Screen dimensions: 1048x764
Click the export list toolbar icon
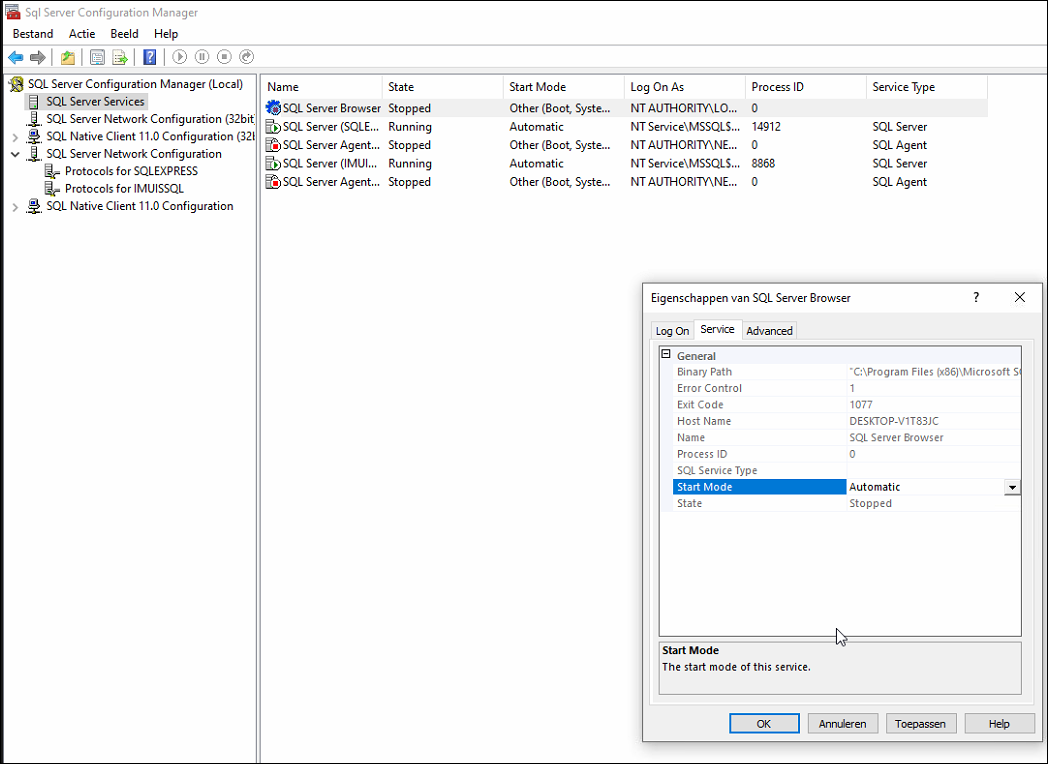pyautogui.click(x=120, y=57)
